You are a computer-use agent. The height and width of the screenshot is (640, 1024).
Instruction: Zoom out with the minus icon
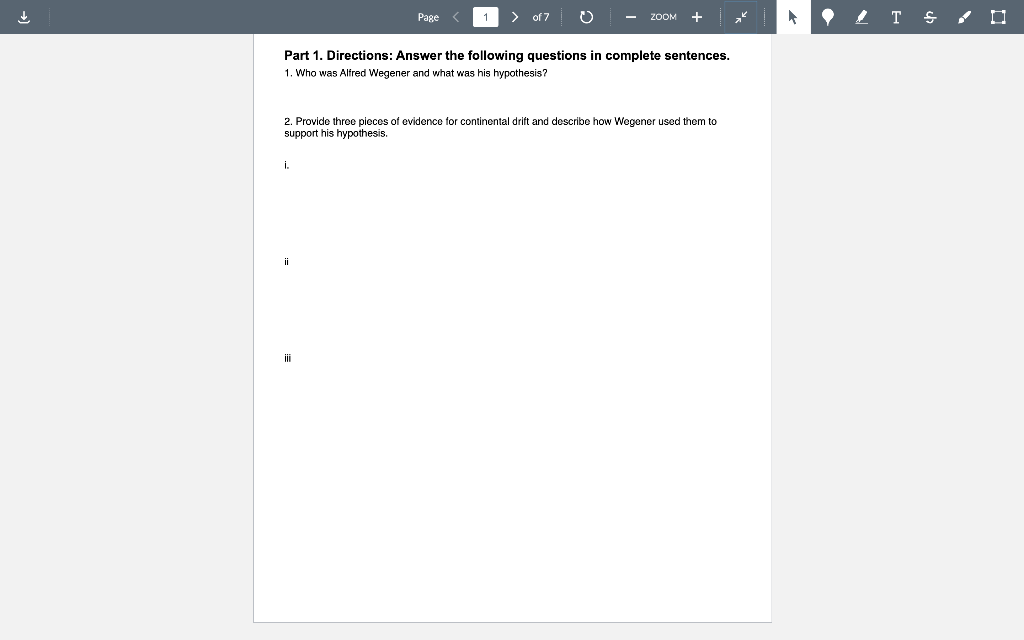point(630,17)
